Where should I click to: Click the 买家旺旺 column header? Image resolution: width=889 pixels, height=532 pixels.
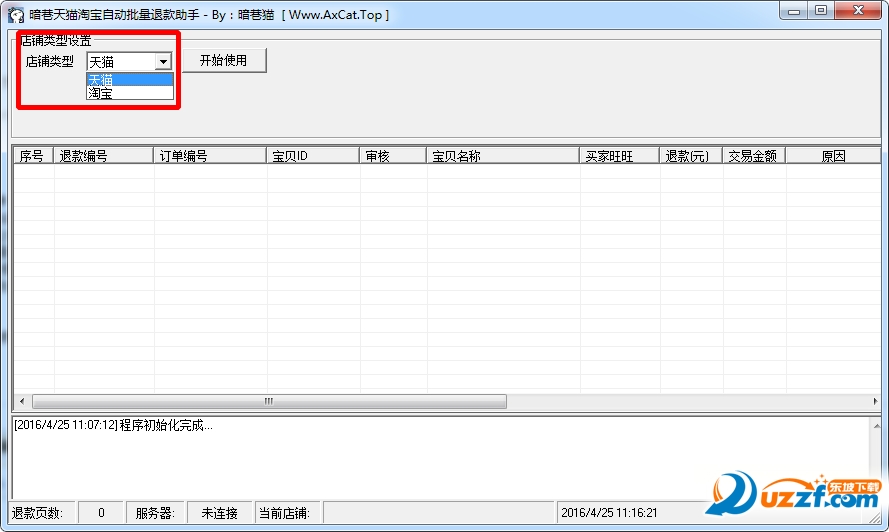619,156
